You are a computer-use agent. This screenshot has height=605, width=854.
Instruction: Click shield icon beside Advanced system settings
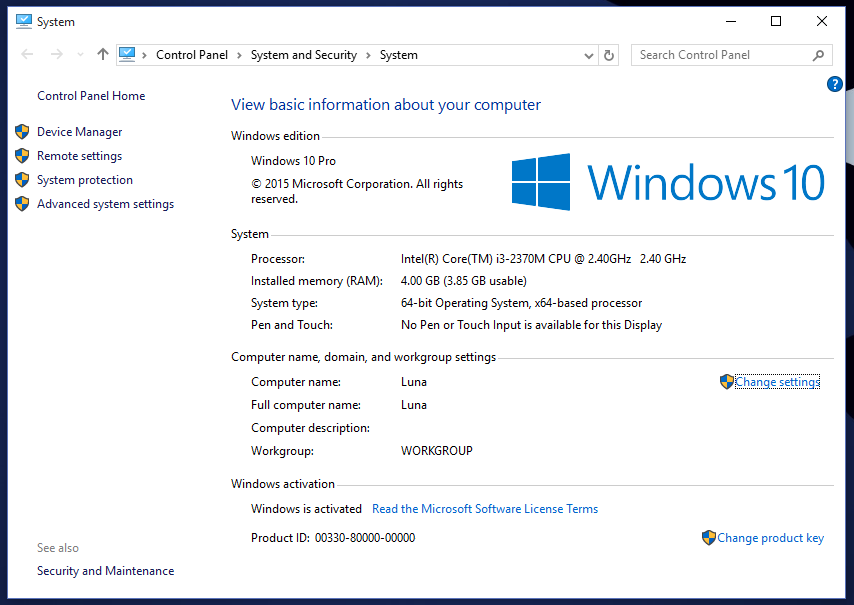[x=22, y=204]
